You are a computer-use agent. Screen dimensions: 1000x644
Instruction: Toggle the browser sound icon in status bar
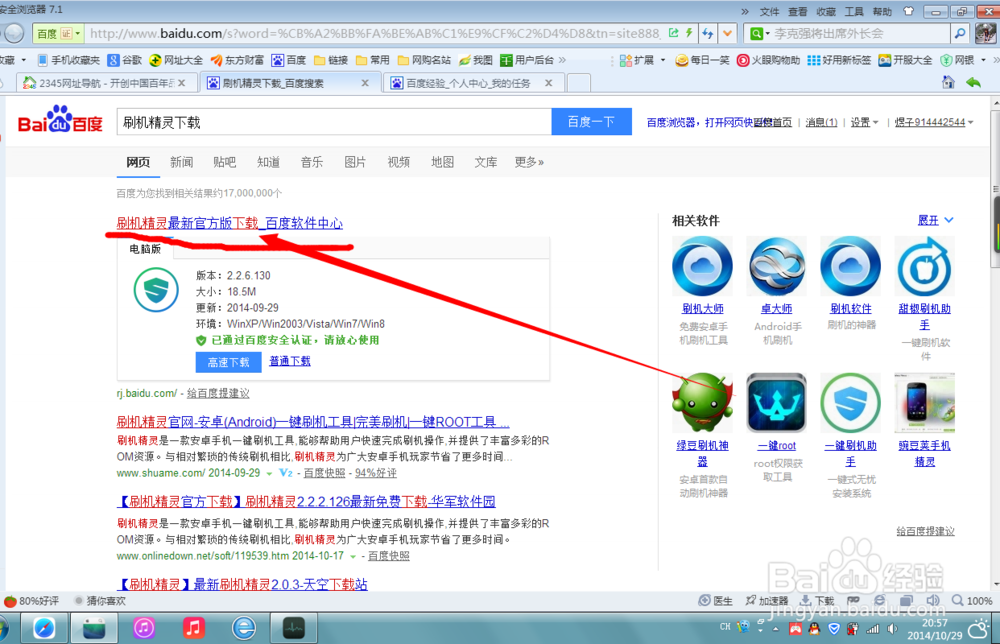(x=932, y=600)
